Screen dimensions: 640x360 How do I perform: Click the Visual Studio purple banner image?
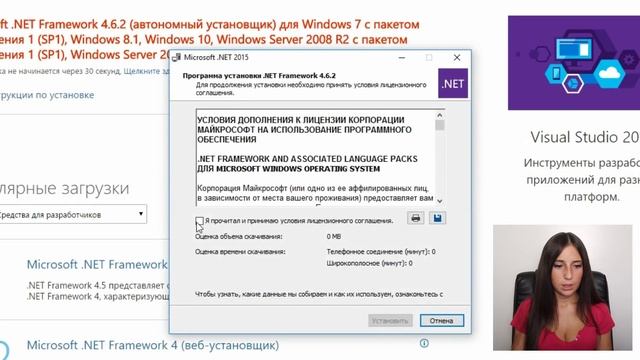point(574,63)
